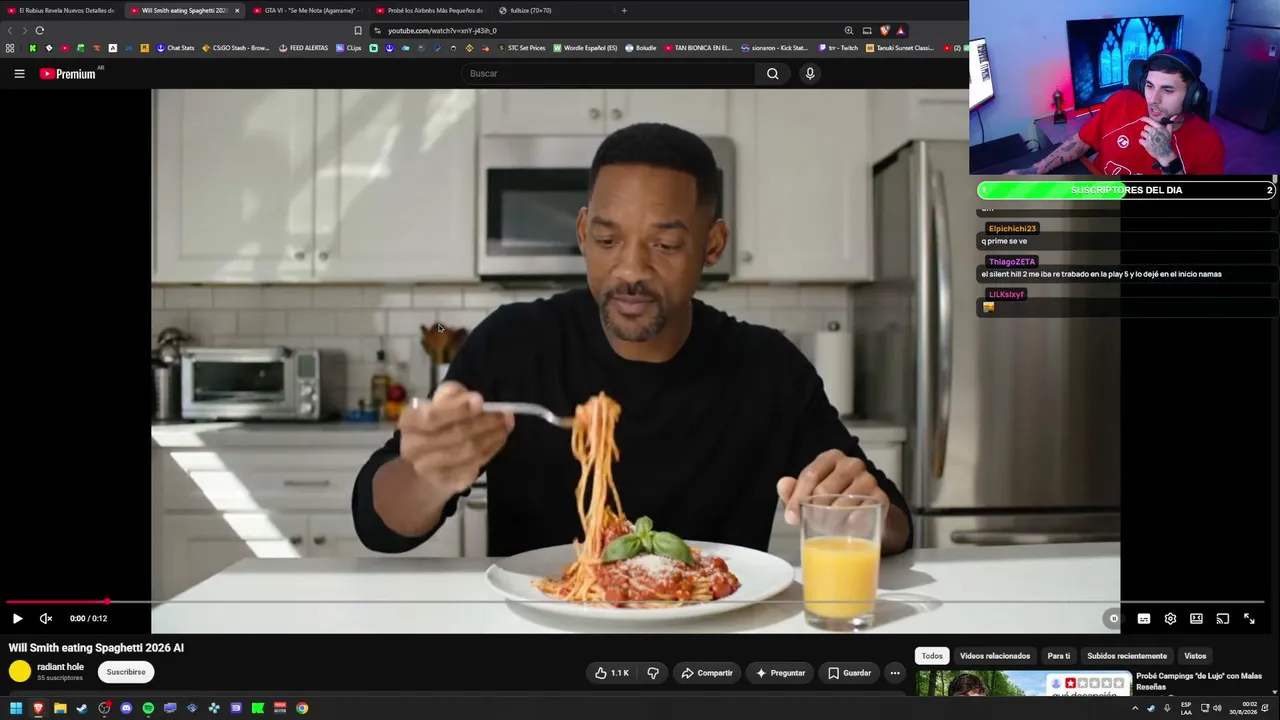Open the Wordle Español (ES) bookmark
The height and width of the screenshot is (720, 1280).
[585, 48]
